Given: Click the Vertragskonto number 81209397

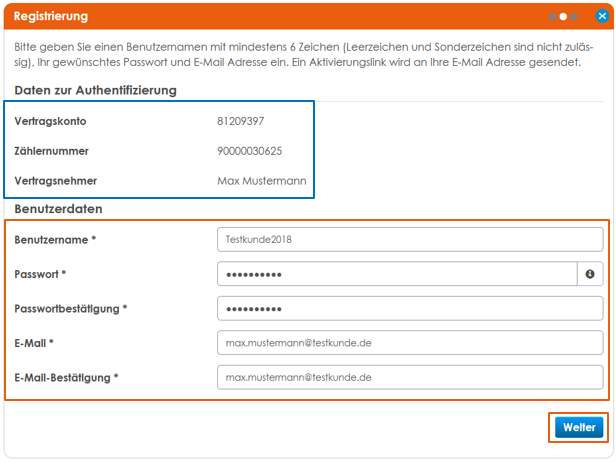Looking at the screenshot, I should pyautogui.click(x=241, y=121).
